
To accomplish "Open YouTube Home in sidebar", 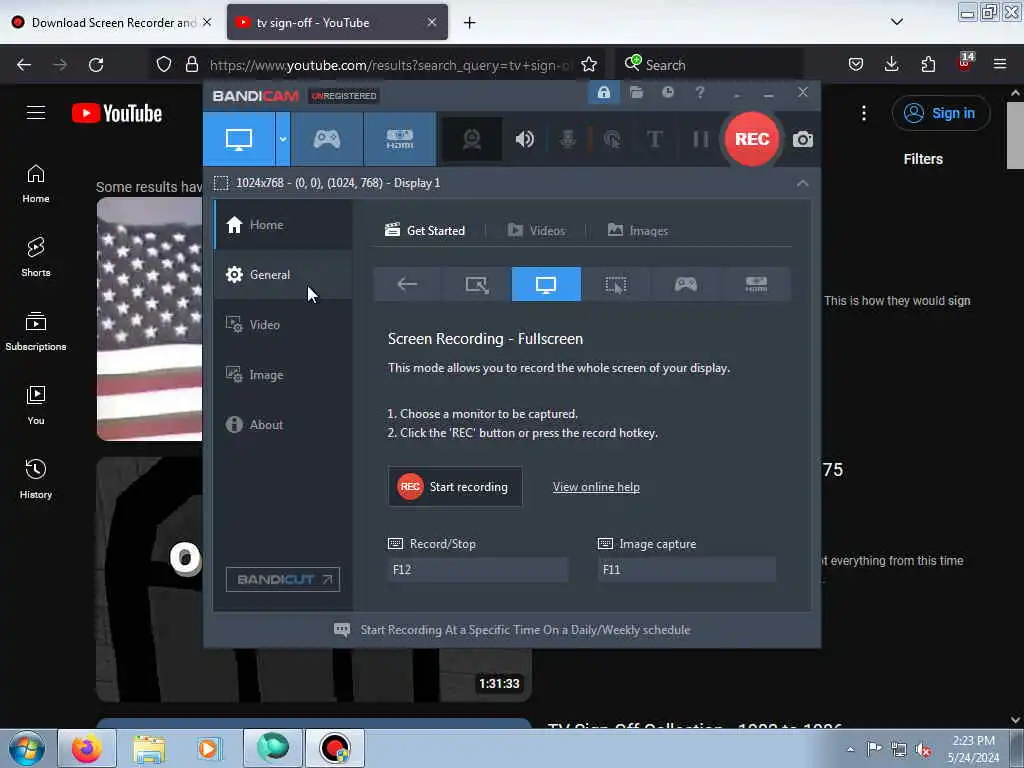I will tap(36, 184).
